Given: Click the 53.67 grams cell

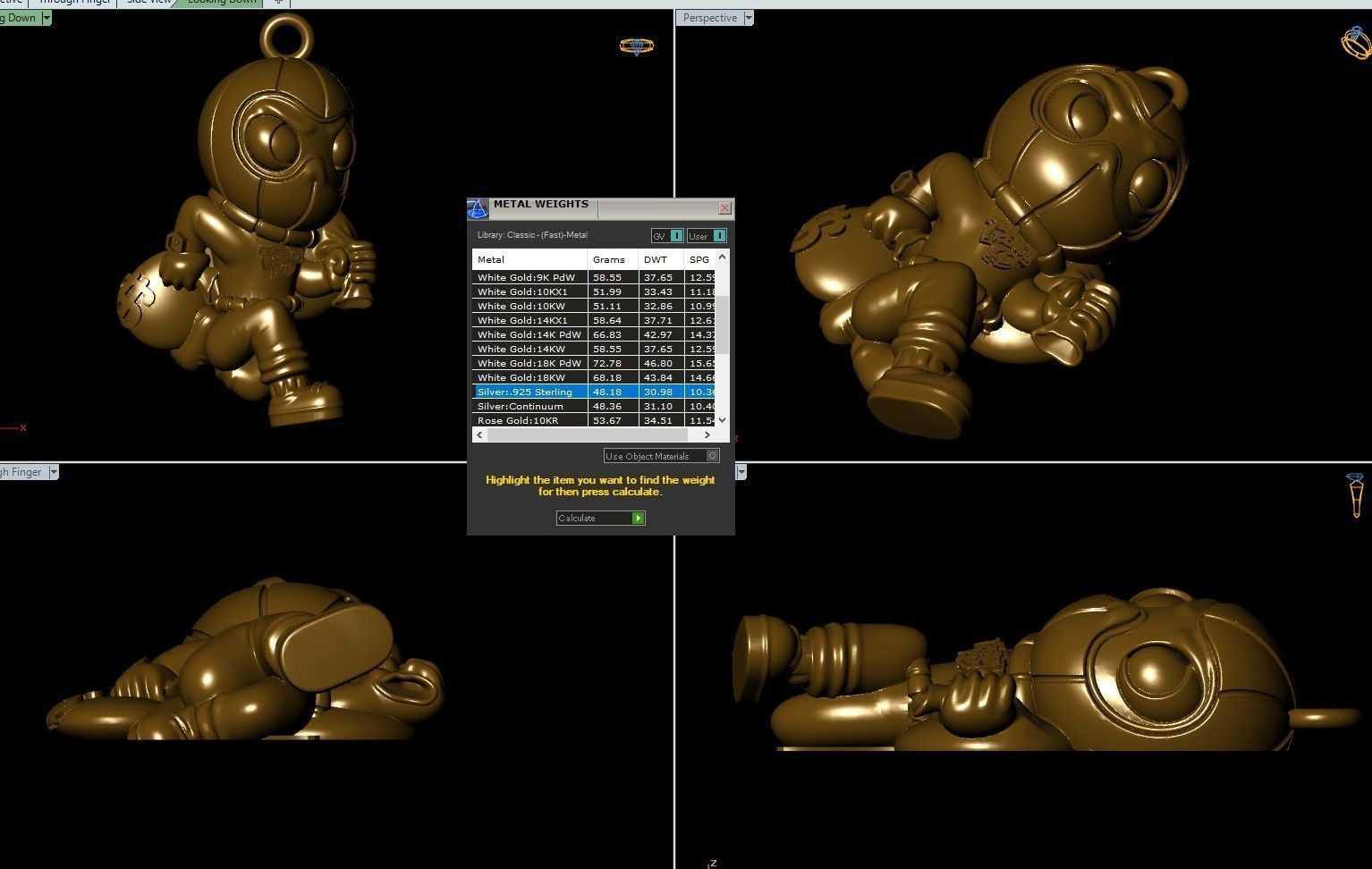Looking at the screenshot, I should (613, 420).
